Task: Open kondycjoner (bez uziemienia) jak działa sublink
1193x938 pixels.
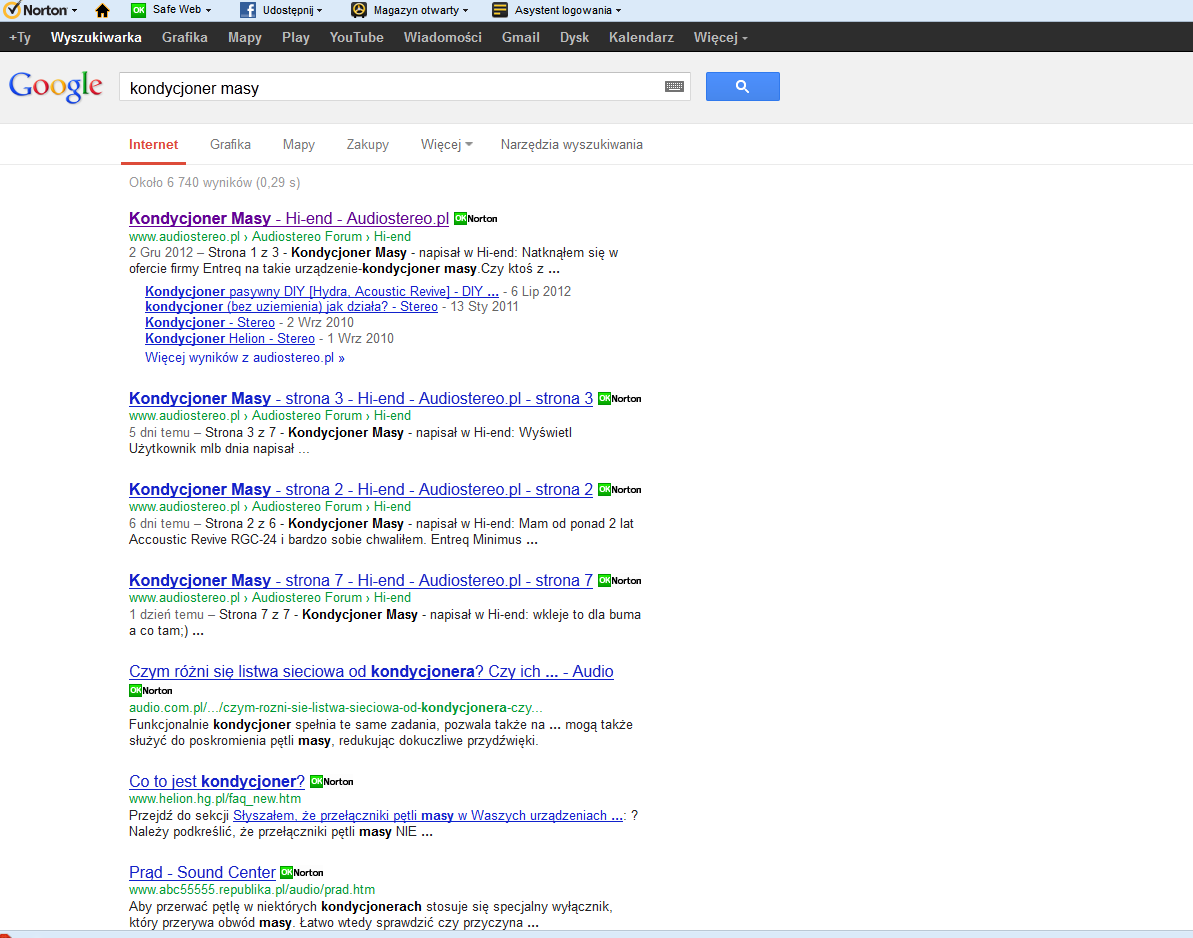Action: (291, 307)
